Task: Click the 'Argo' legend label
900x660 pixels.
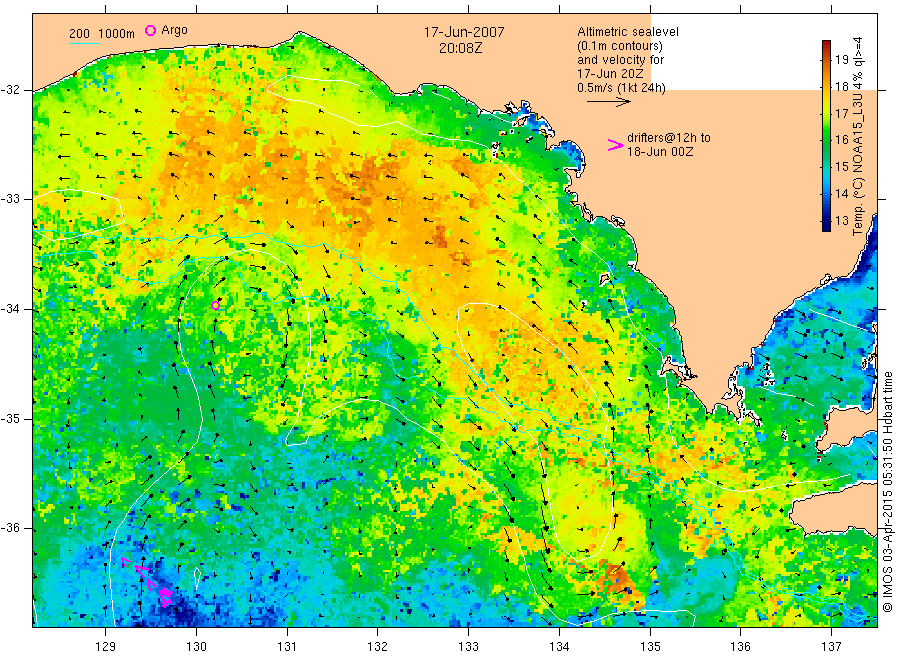Action: click(174, 30)
